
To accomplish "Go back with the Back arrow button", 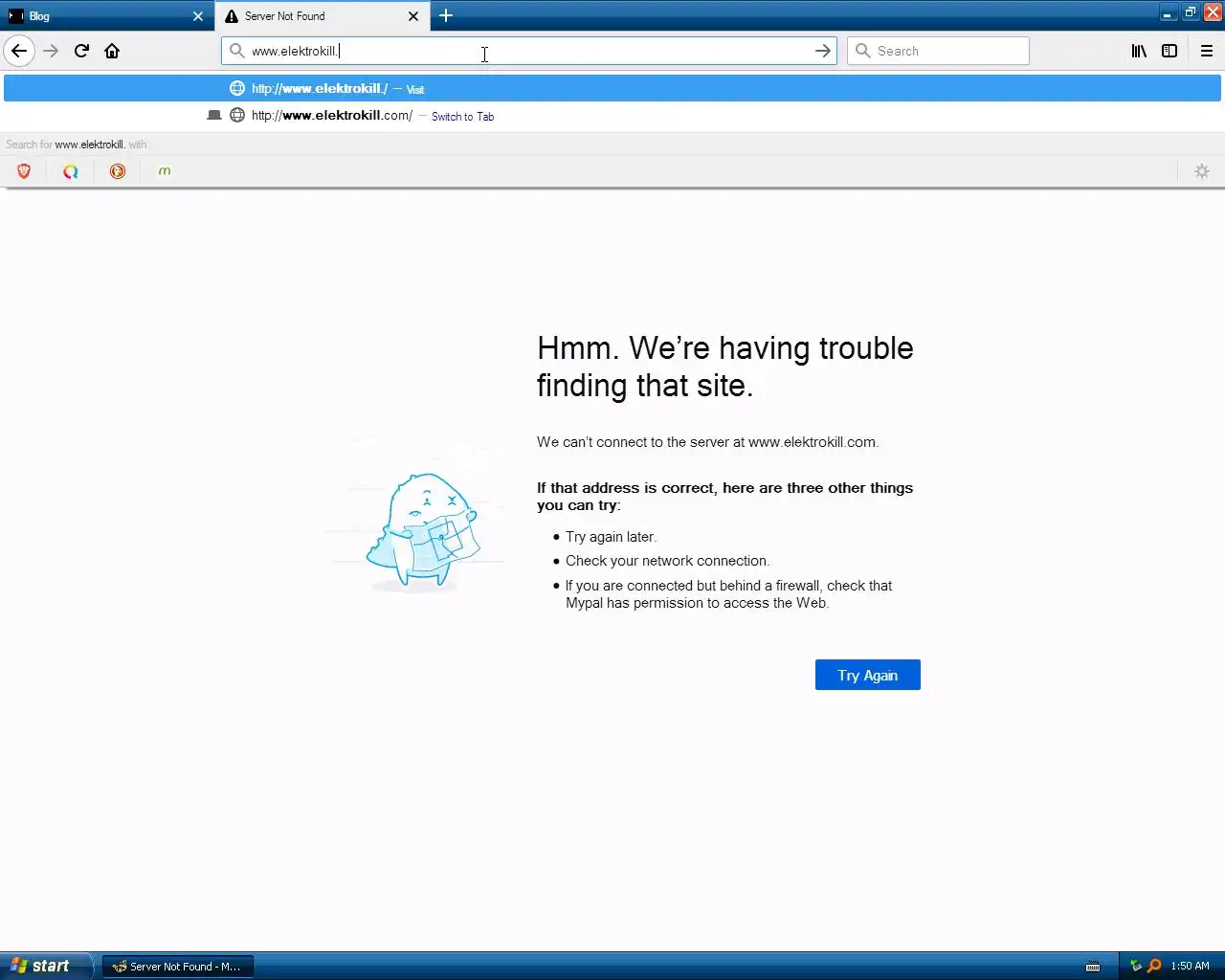I will [19, 51].
